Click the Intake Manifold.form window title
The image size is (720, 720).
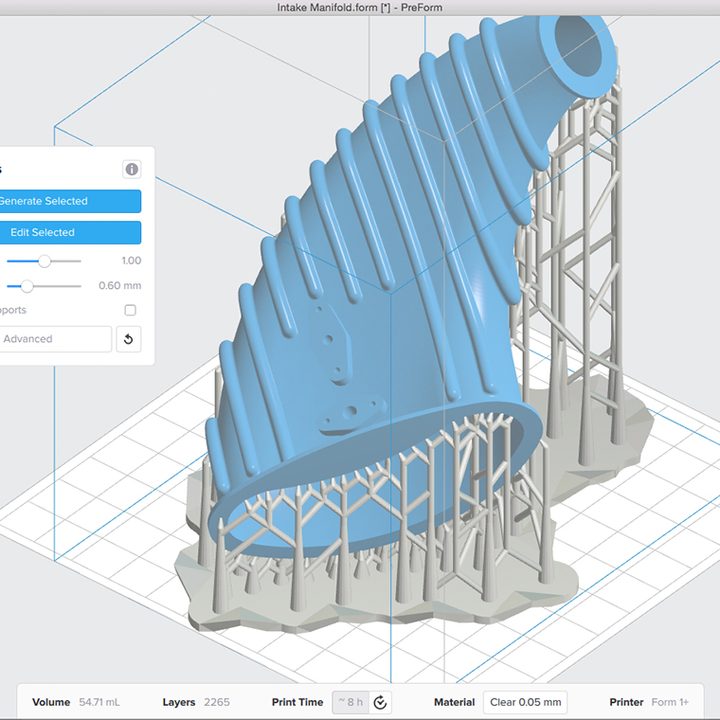360,7
